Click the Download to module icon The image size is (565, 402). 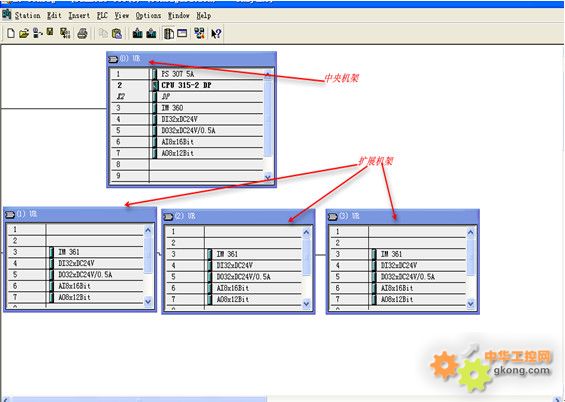[138, 34]
